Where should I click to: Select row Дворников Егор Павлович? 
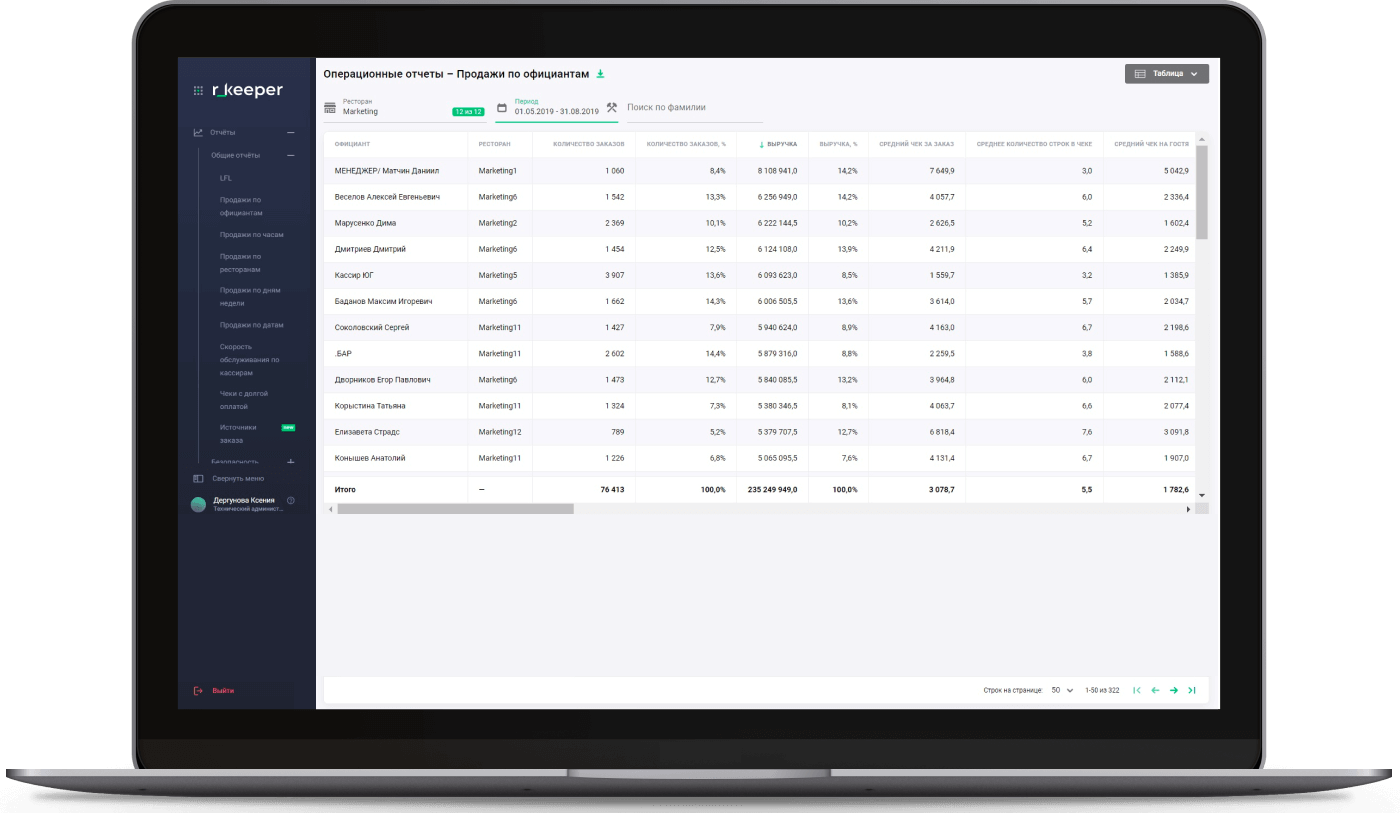[758, 380]
